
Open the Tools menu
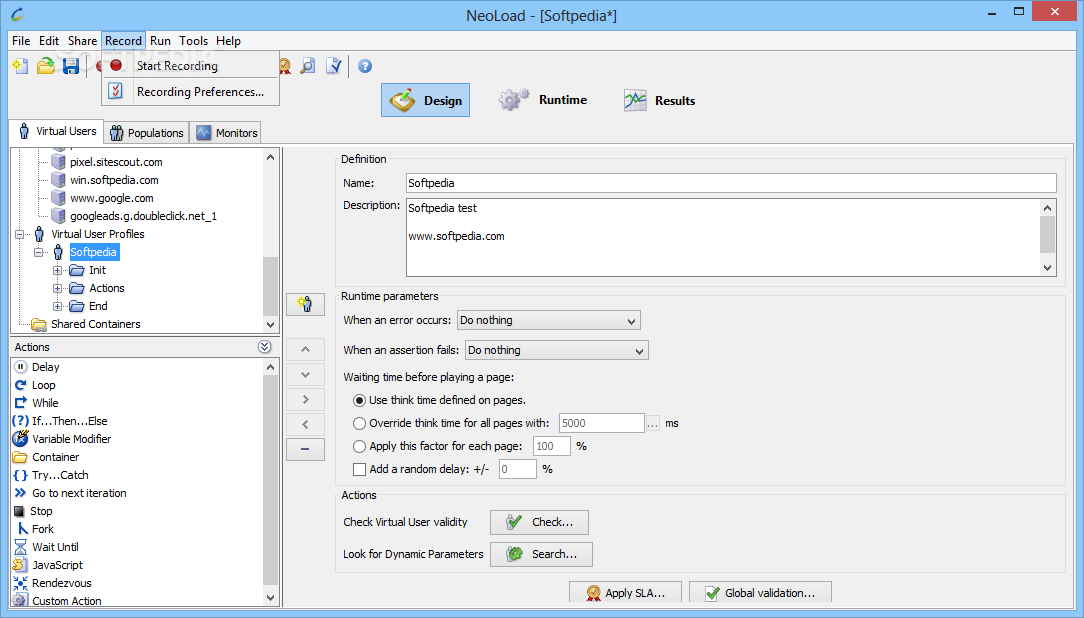[x=194, y=41]
